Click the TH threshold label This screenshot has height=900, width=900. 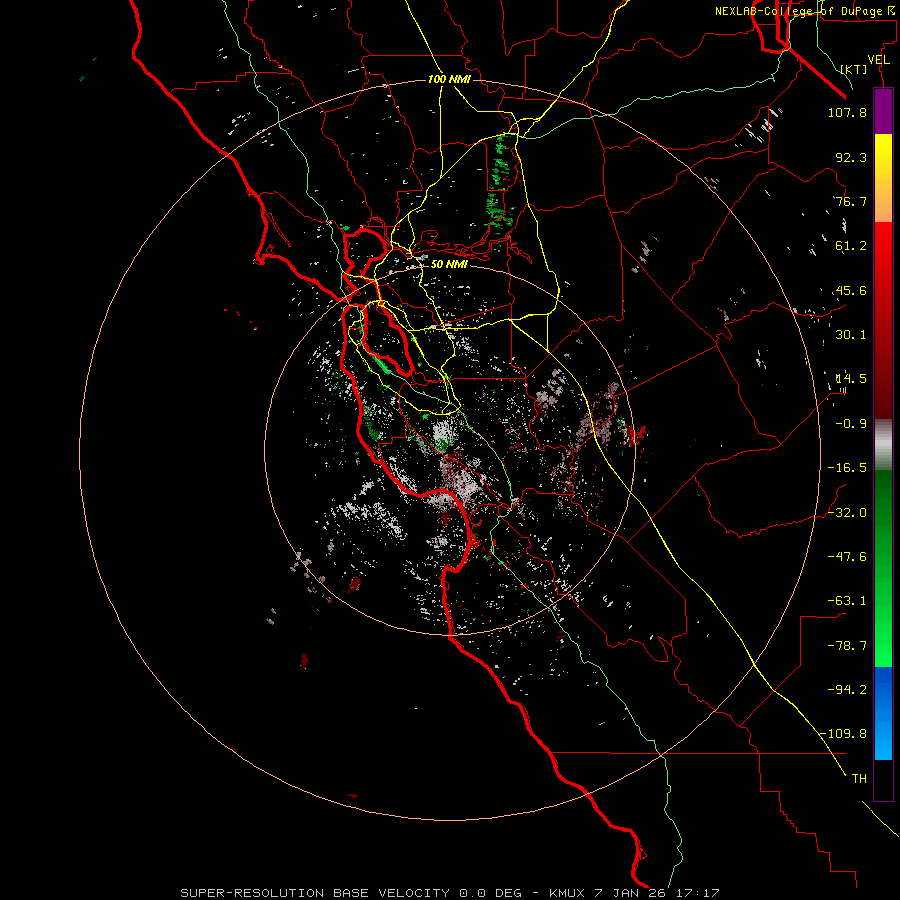pyautogui.click(x=859, y=779)
